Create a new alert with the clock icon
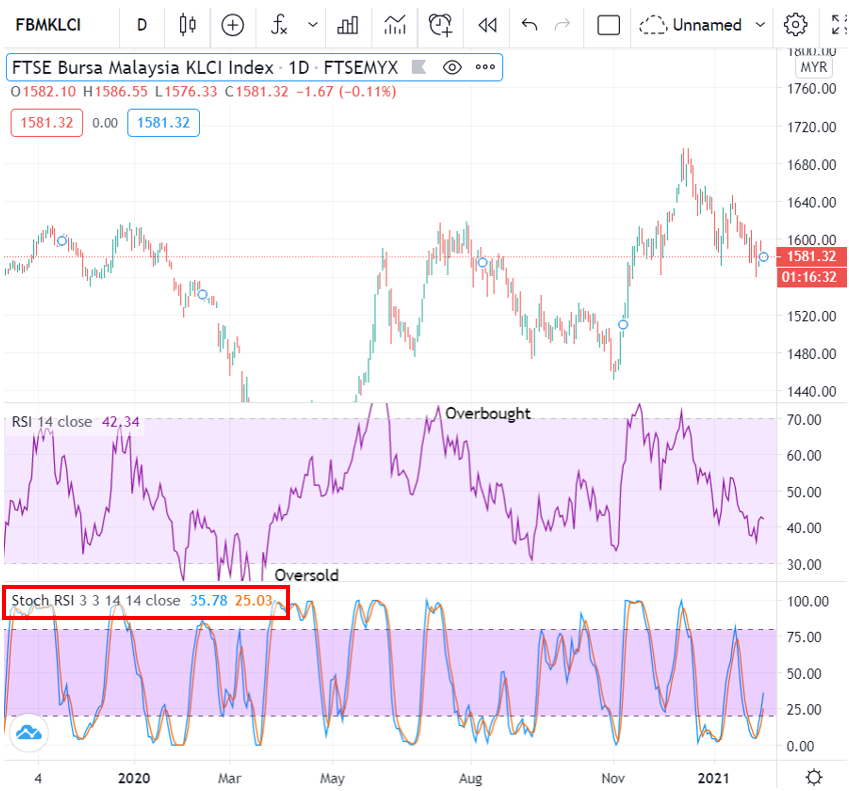The image size is (849, 791). click(x=440, y=25)
